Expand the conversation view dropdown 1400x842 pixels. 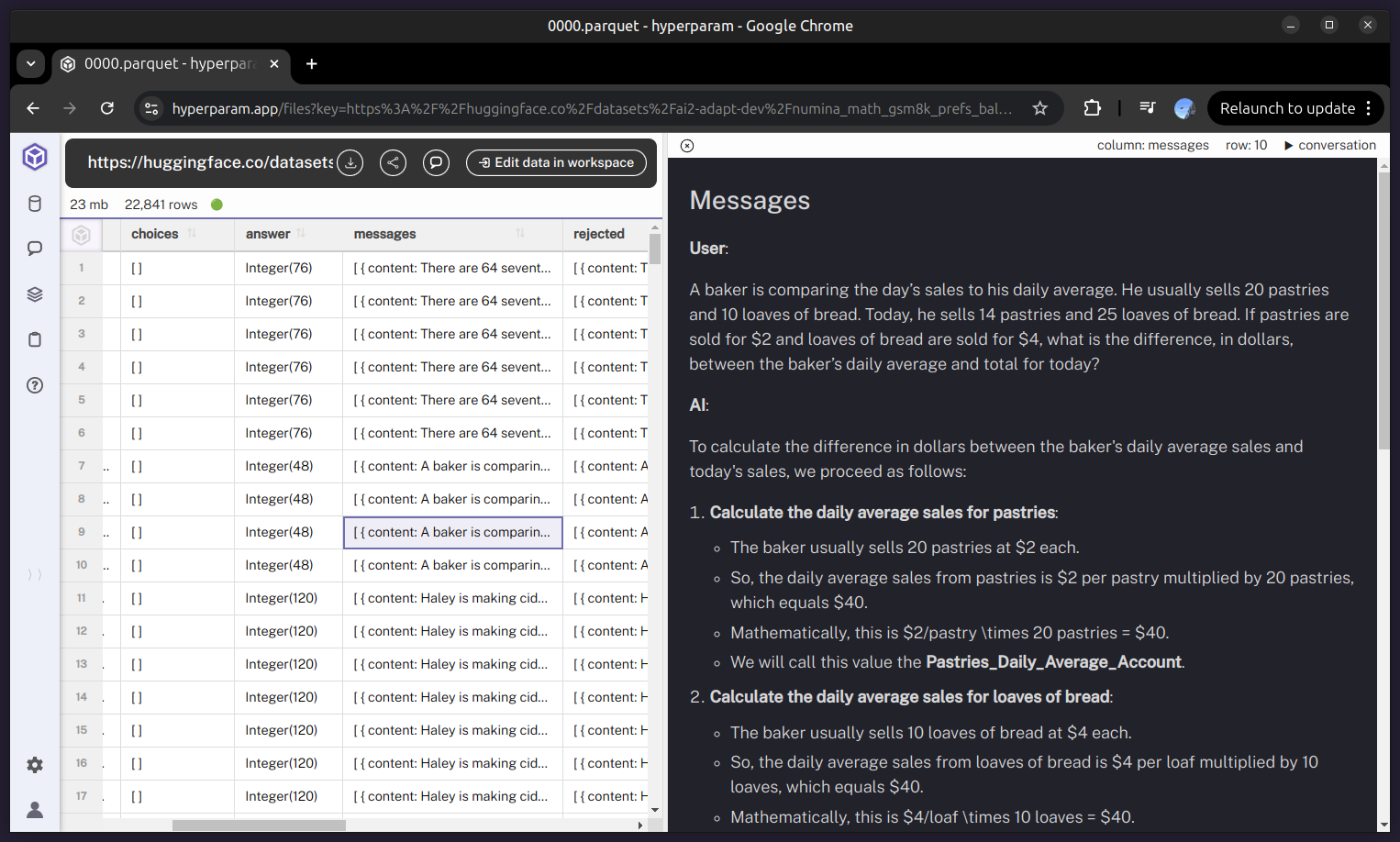[x=1329, y=145]
